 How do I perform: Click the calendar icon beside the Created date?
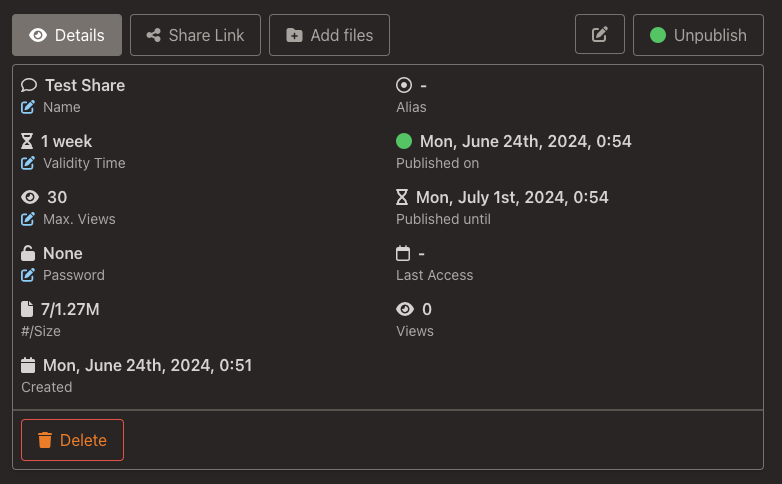click(x=28, y=365)
